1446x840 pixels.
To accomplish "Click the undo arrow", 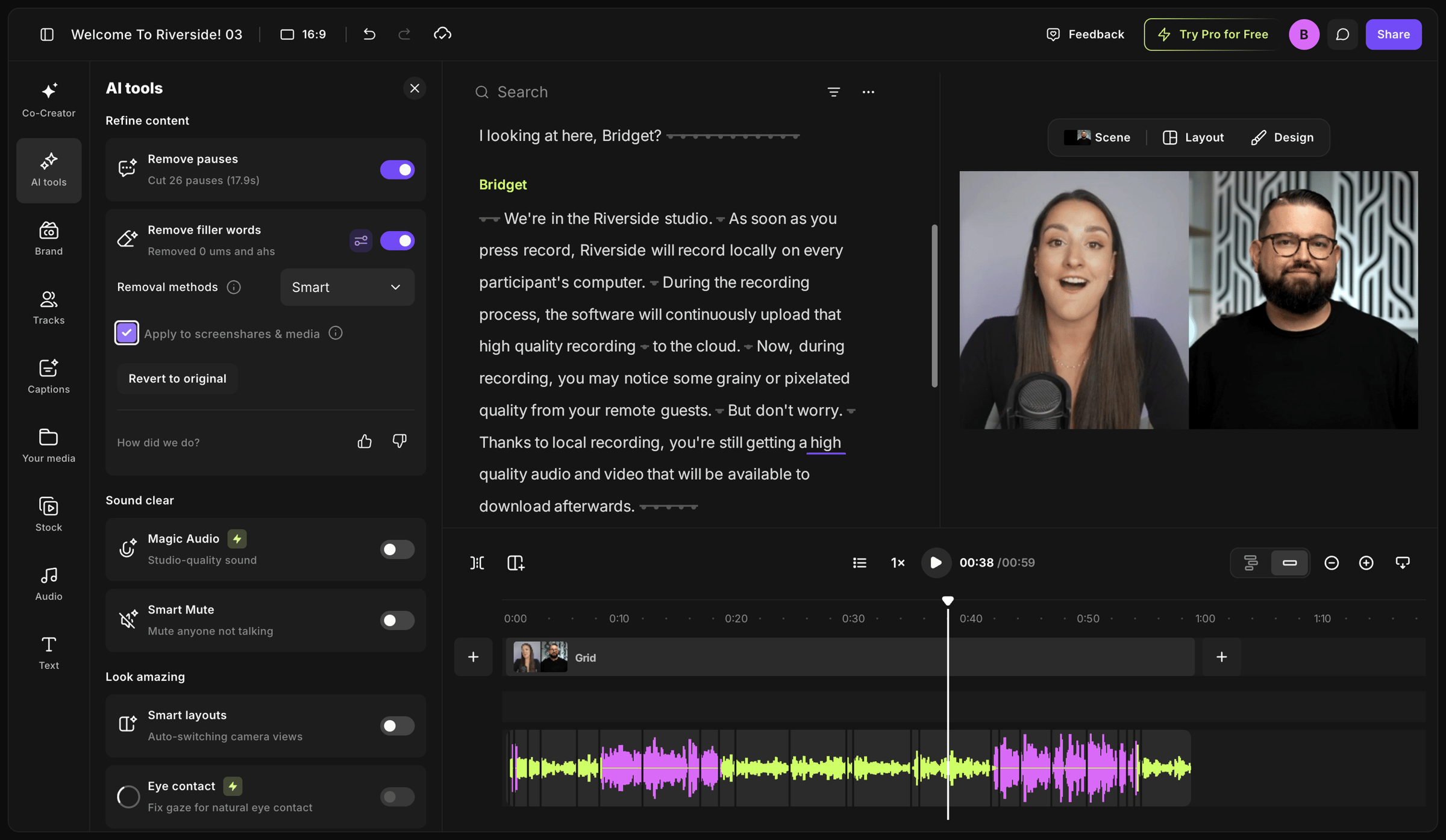I will tap(369, 34).
